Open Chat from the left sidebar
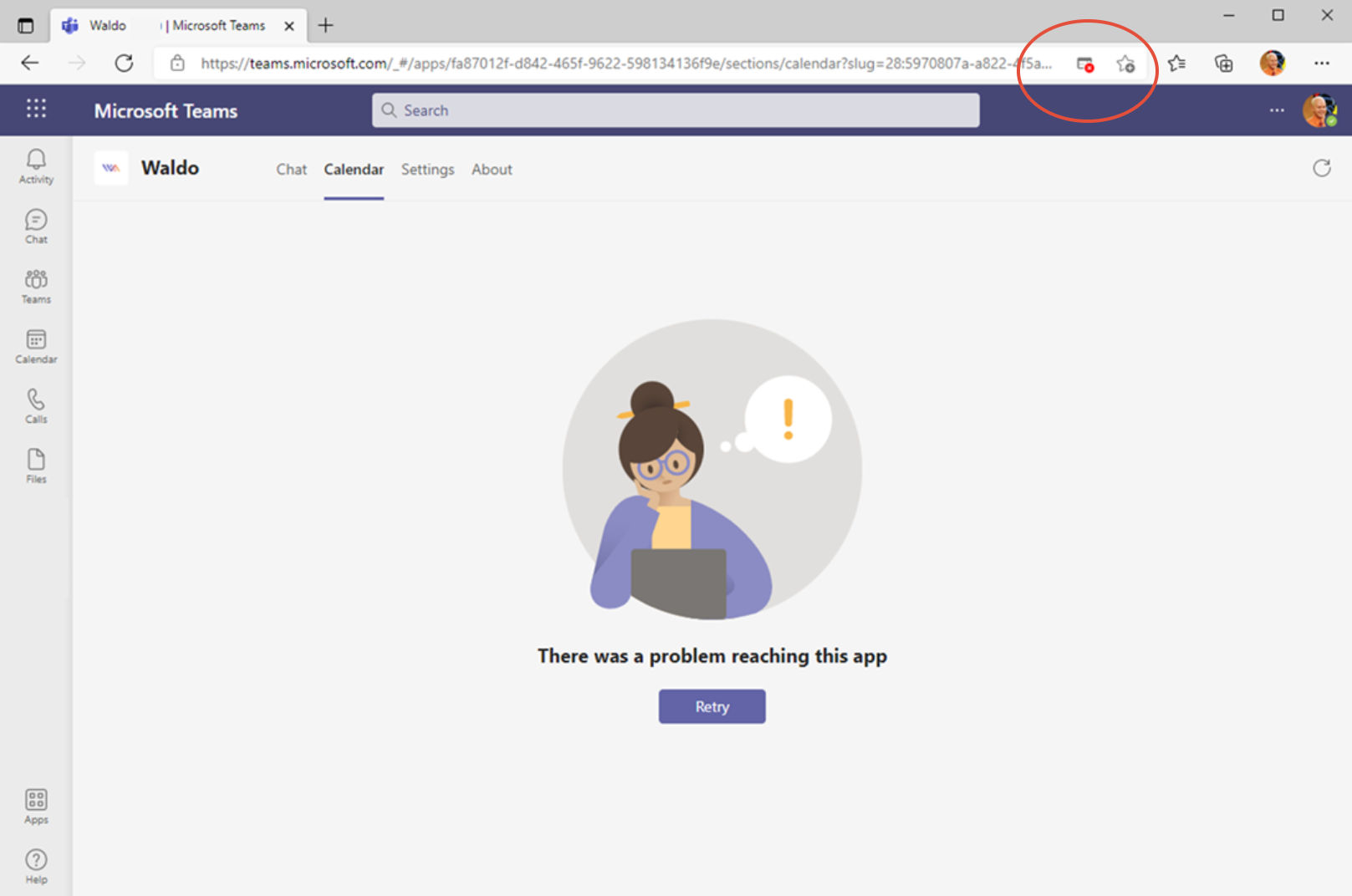The width and height of the screenshot is (1352, 896). [x=36, y=227]
